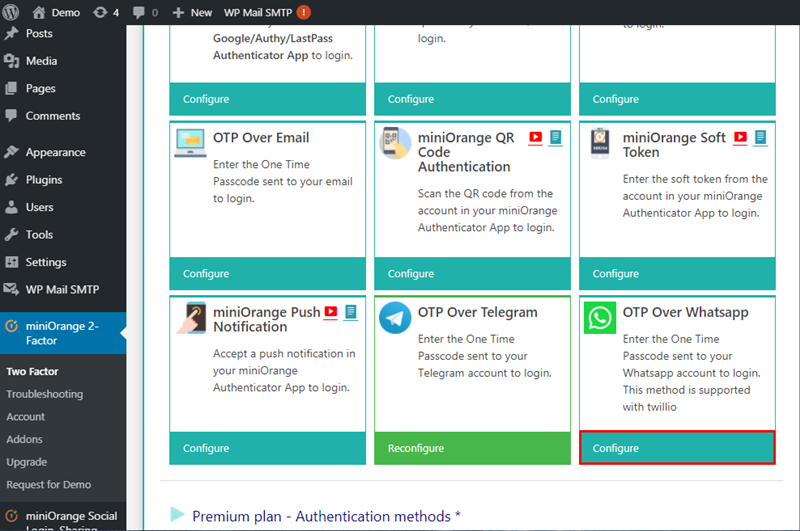This screenshot has height=531, width=800.
Task: Configure OTP Over Email method
Action: coord(267,274)
